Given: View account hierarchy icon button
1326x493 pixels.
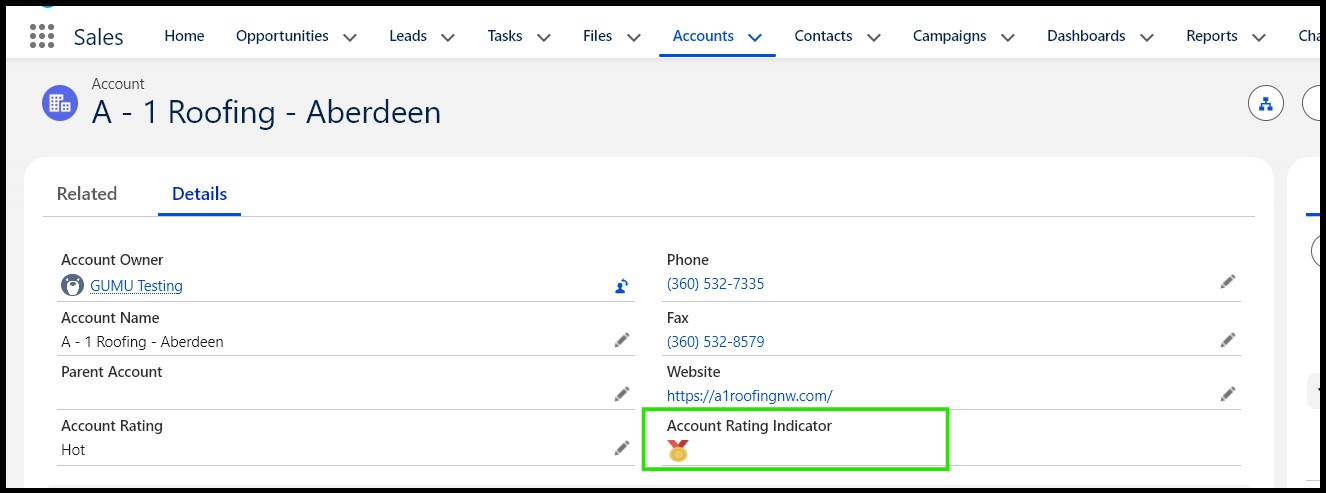Looking at the screenshot, I should tap(1266, 103).
